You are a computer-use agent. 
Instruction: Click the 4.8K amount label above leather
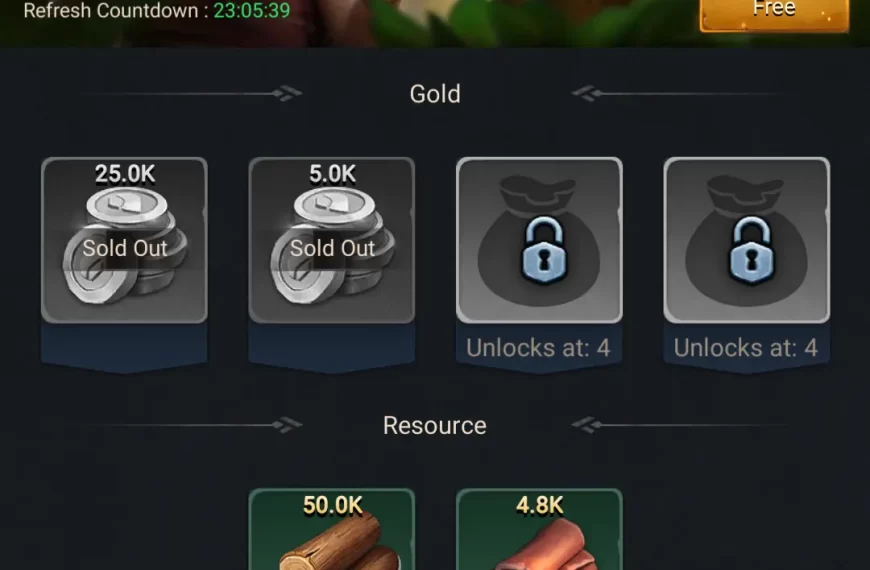pos(539,506)
